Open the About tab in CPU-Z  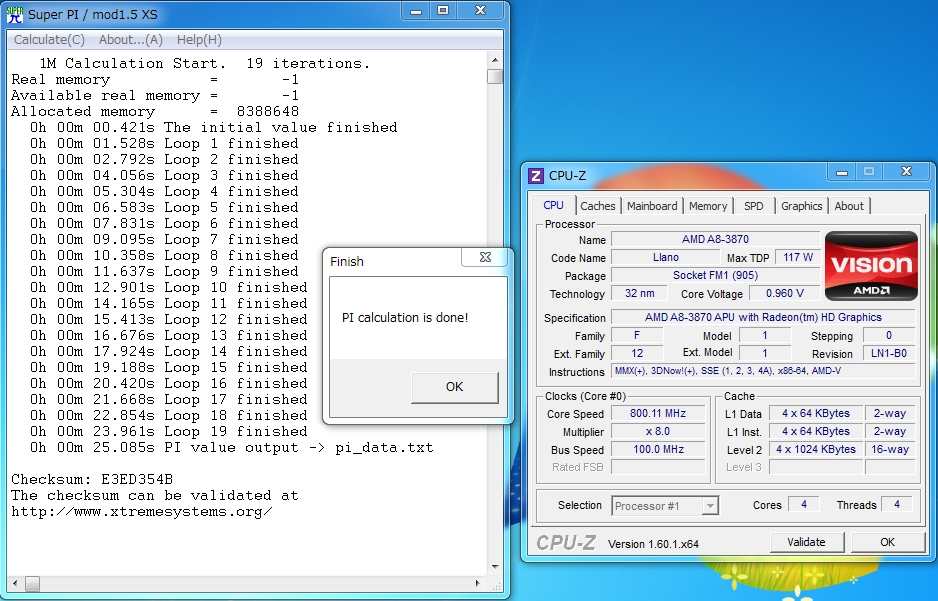(849, 206)
